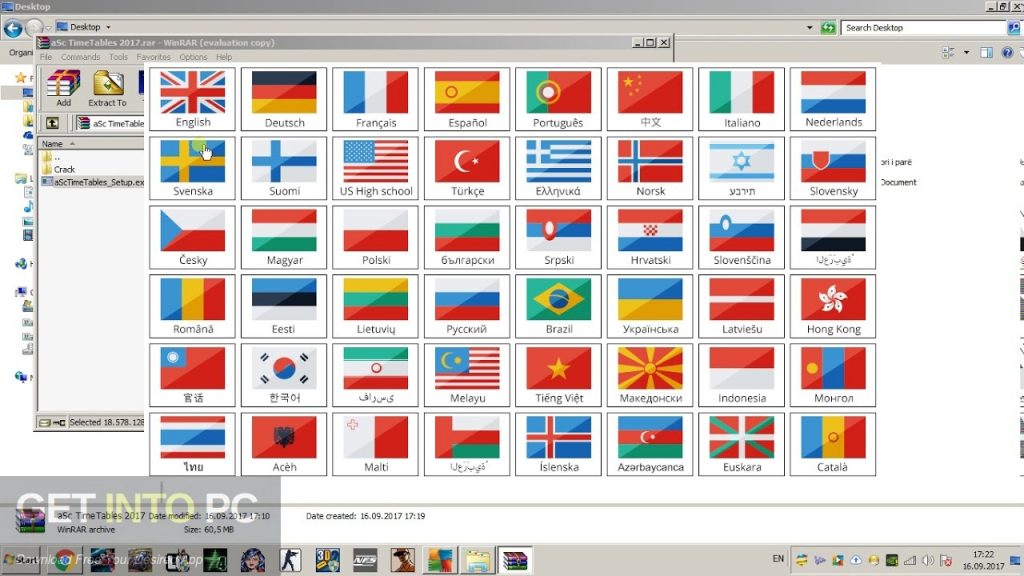
Task: Choose Deutsch language flag
Action: [284, 99]
